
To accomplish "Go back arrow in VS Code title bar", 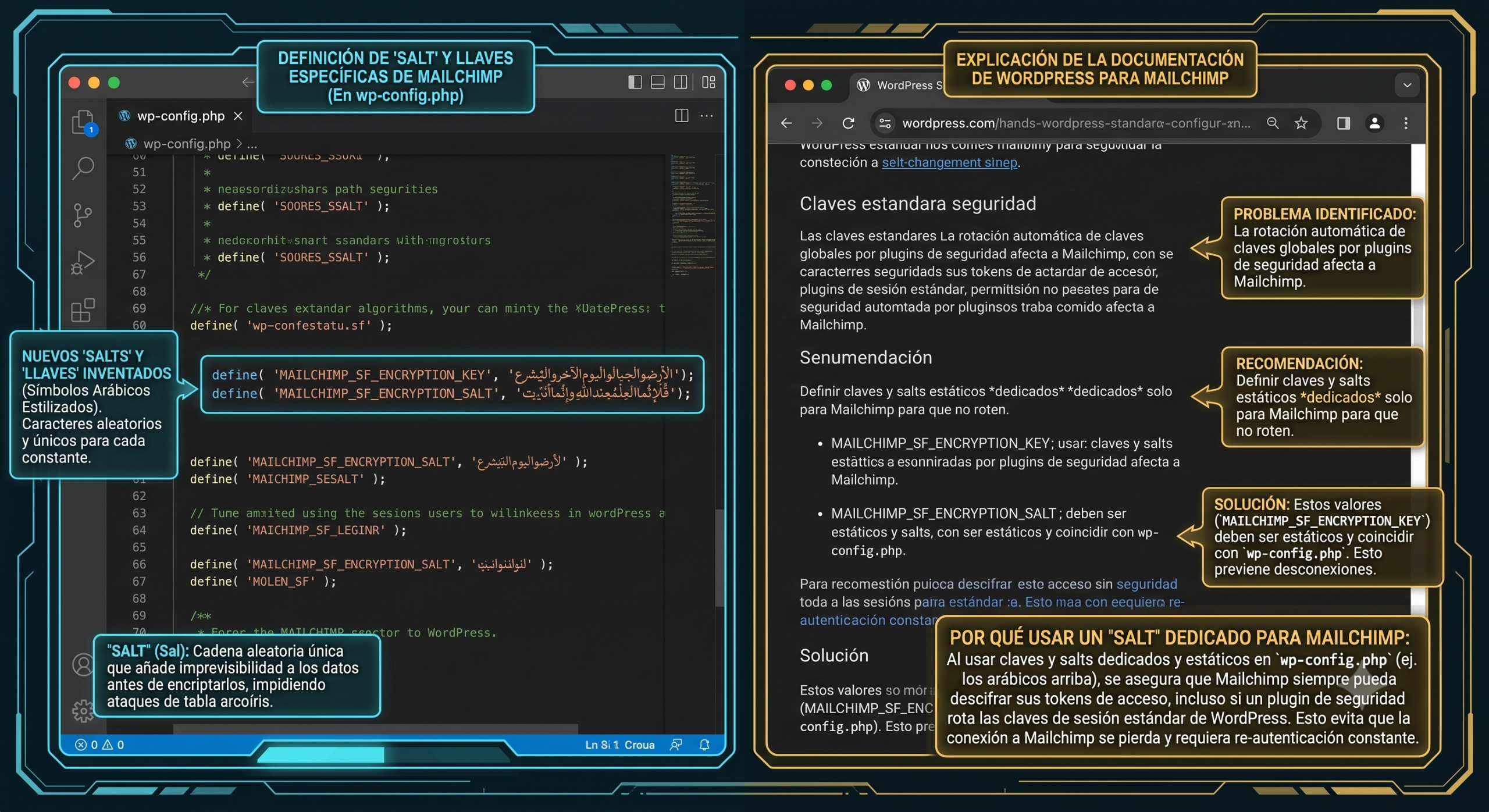I will (x=248, y=82).
